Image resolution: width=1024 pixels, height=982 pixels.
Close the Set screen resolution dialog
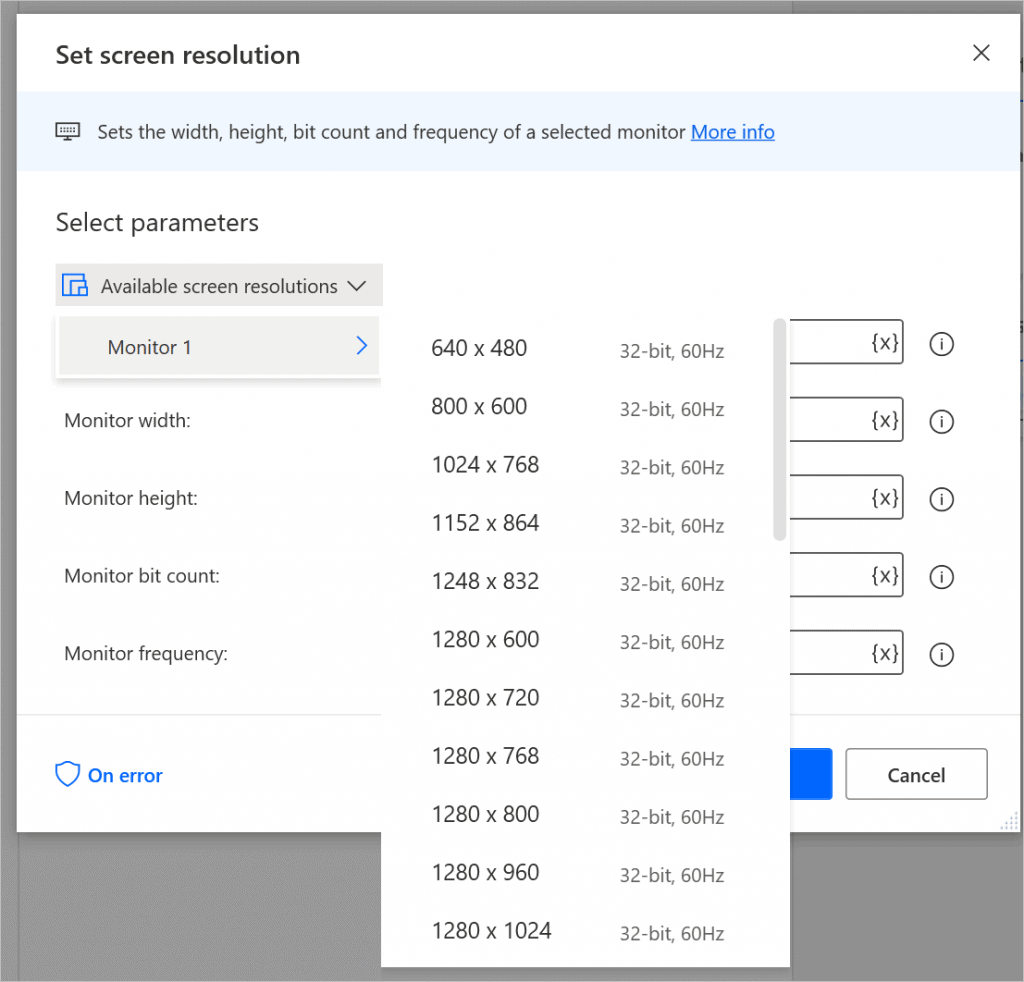pyautogui.click(x=981, y=54)
